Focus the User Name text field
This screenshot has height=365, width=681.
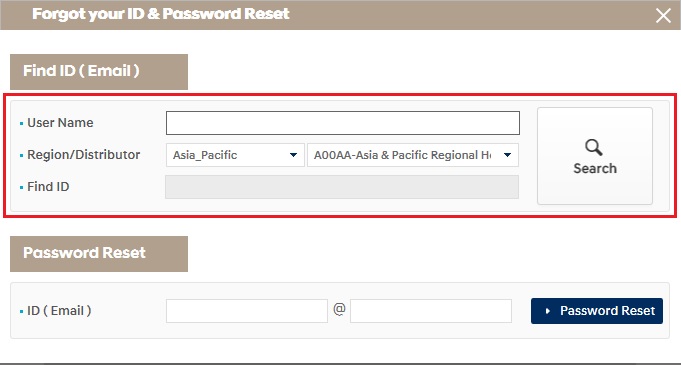[343, 123]
